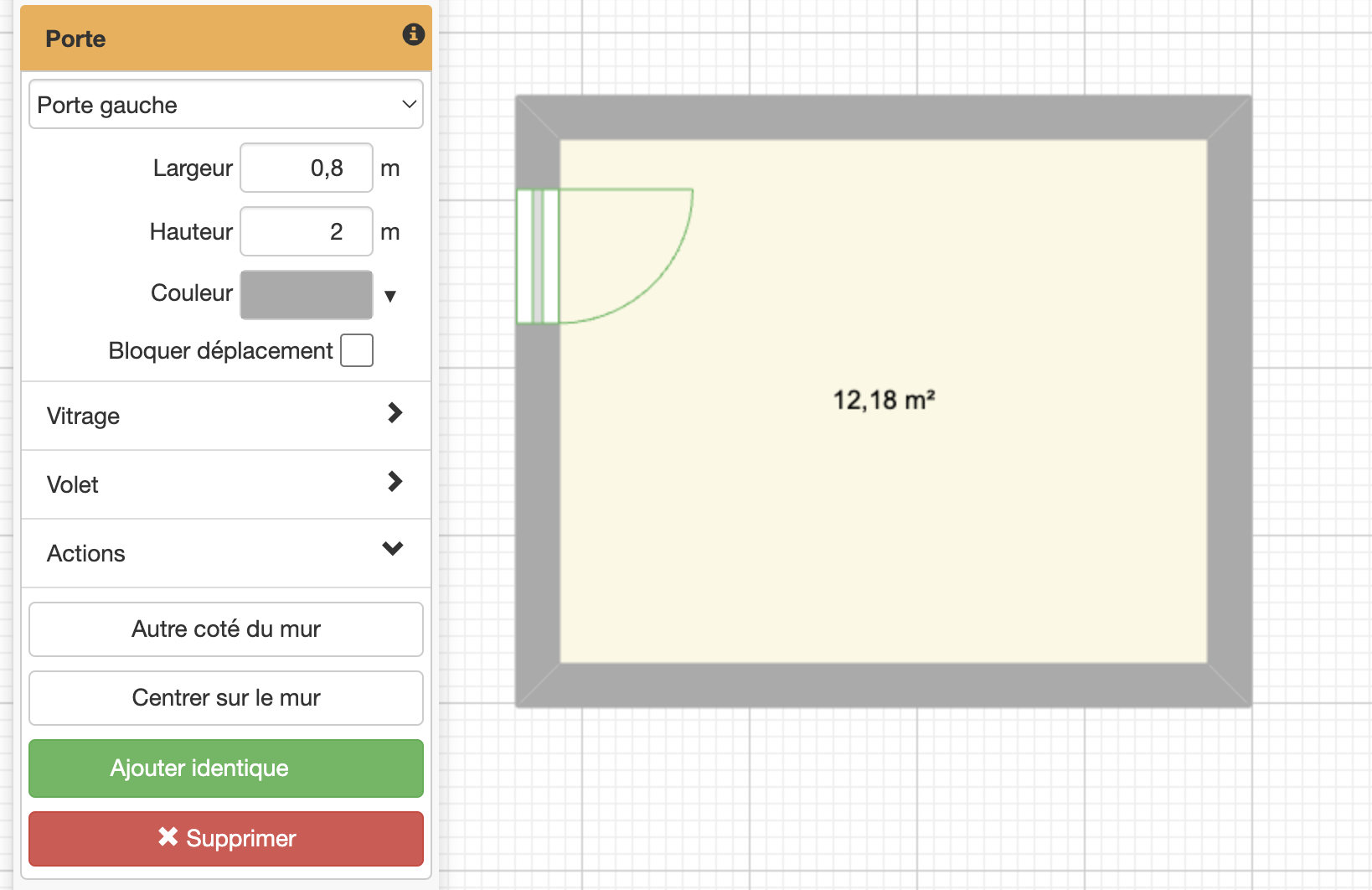Expand the Volet section

pos(226,484)
